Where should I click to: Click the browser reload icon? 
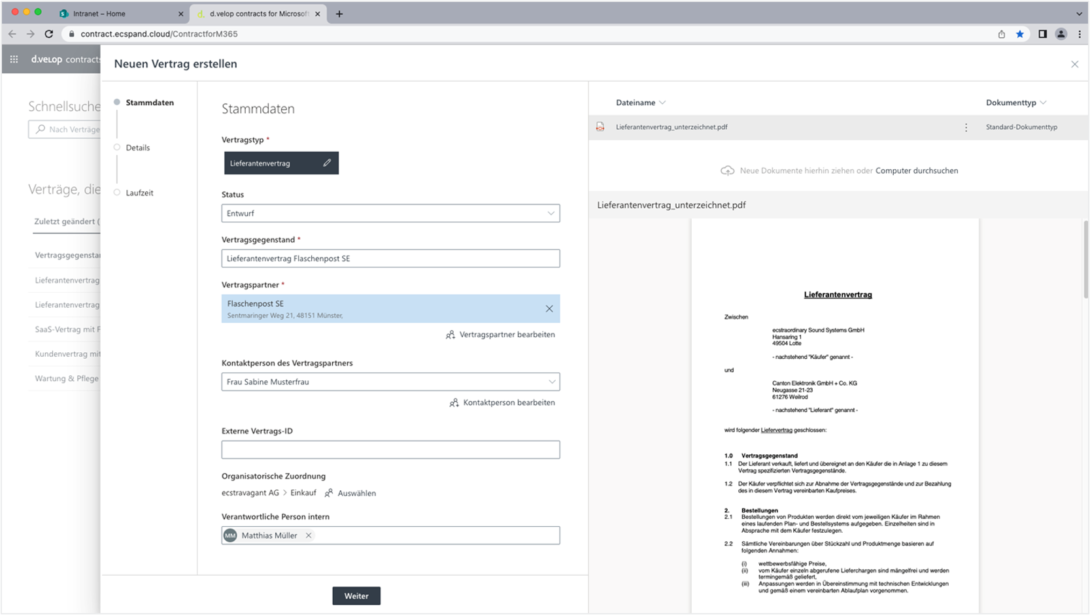[49, 33]
